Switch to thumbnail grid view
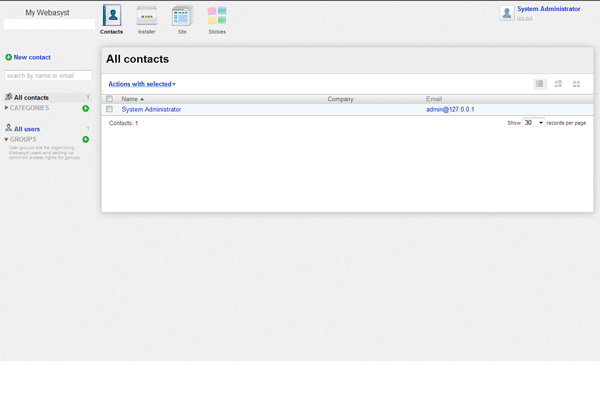Image resolution: width=600 pixels, height=400 pixels. (x=576, y=84)
